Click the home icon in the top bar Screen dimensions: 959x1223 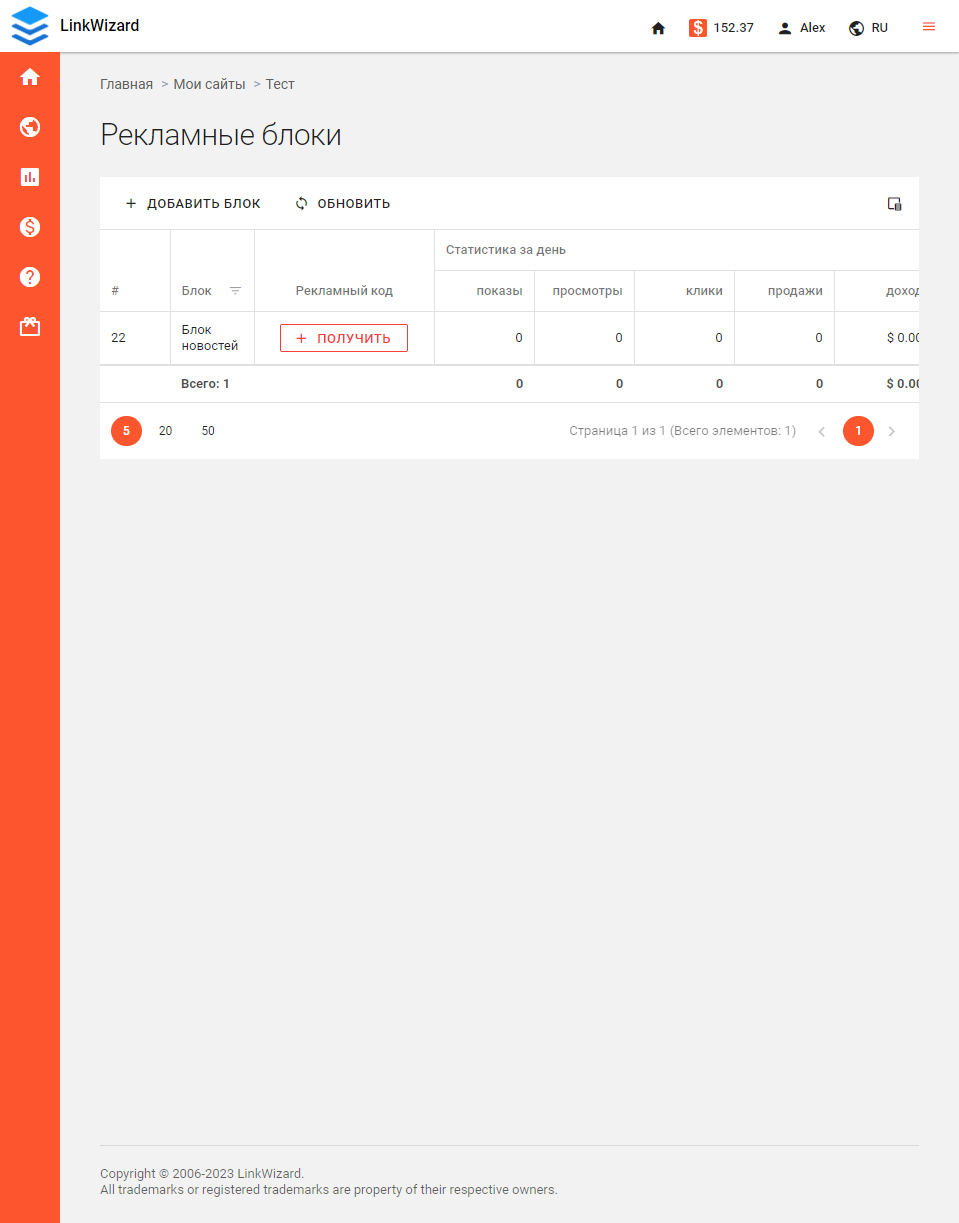[x=658, y=28]
